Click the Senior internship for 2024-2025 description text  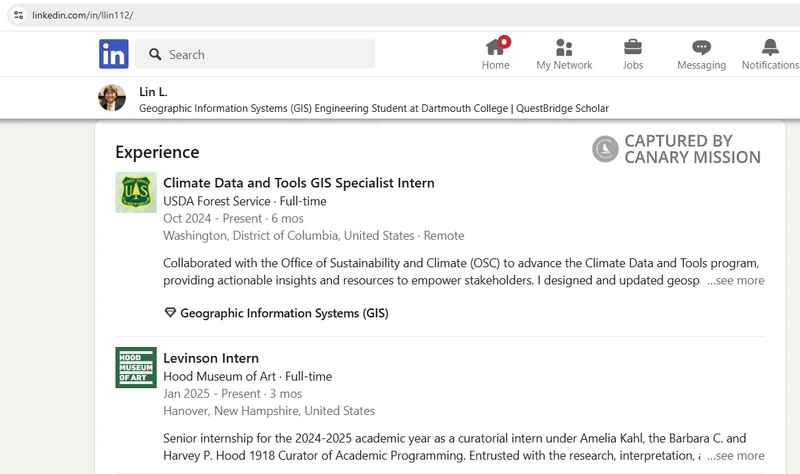click(455, 447)
